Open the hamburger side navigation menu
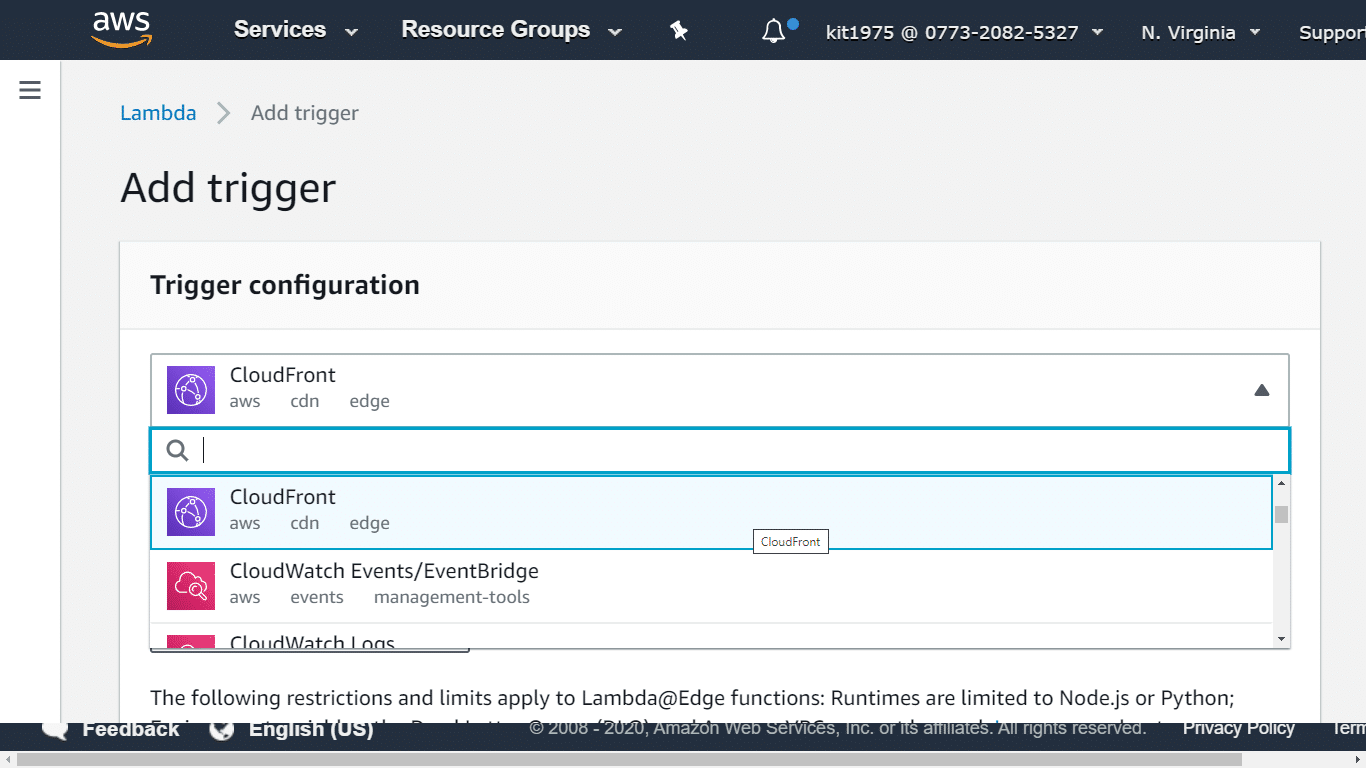The image size is (1366, 768). coord(30,91)
